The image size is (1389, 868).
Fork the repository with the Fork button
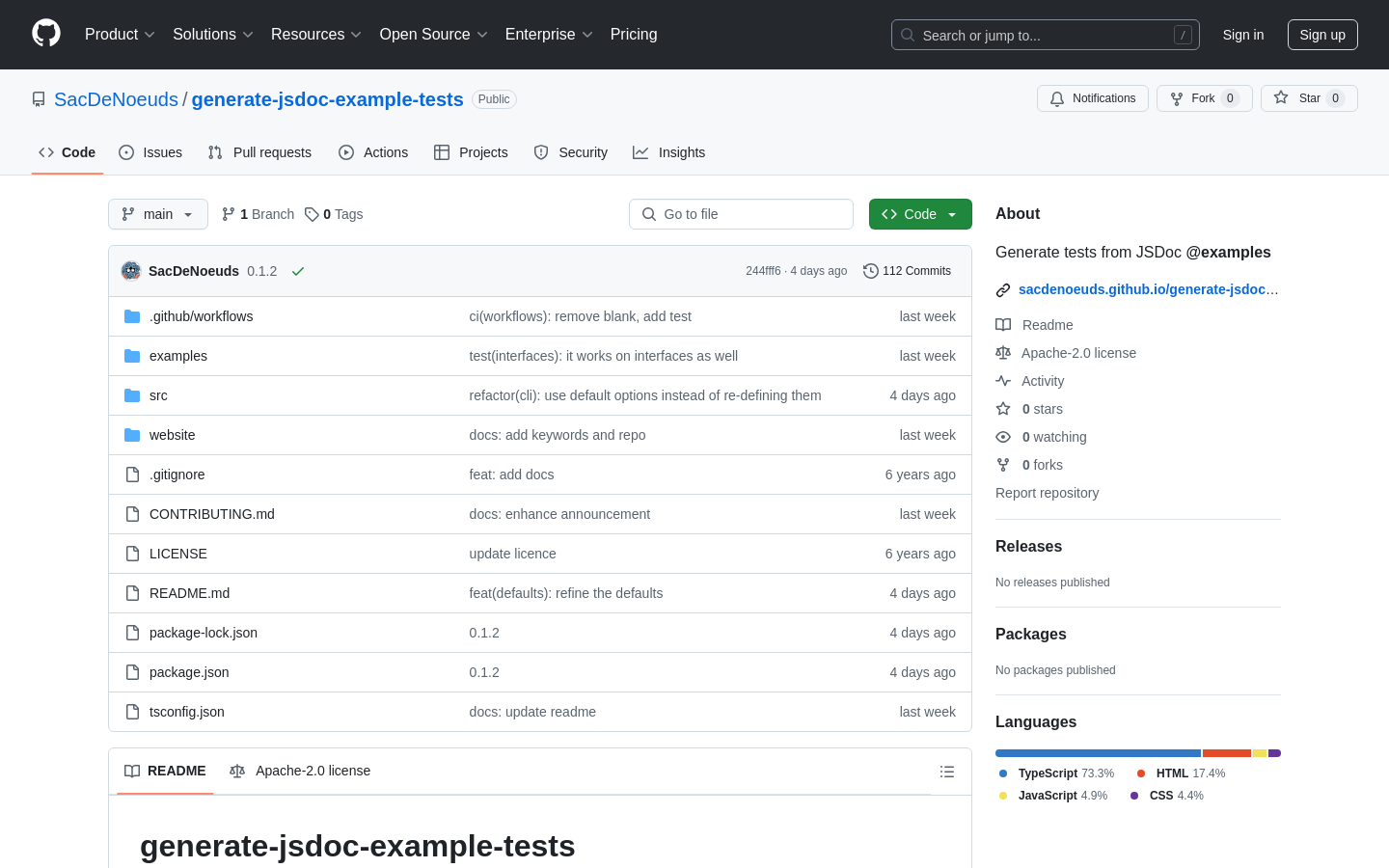point(1204,98)
